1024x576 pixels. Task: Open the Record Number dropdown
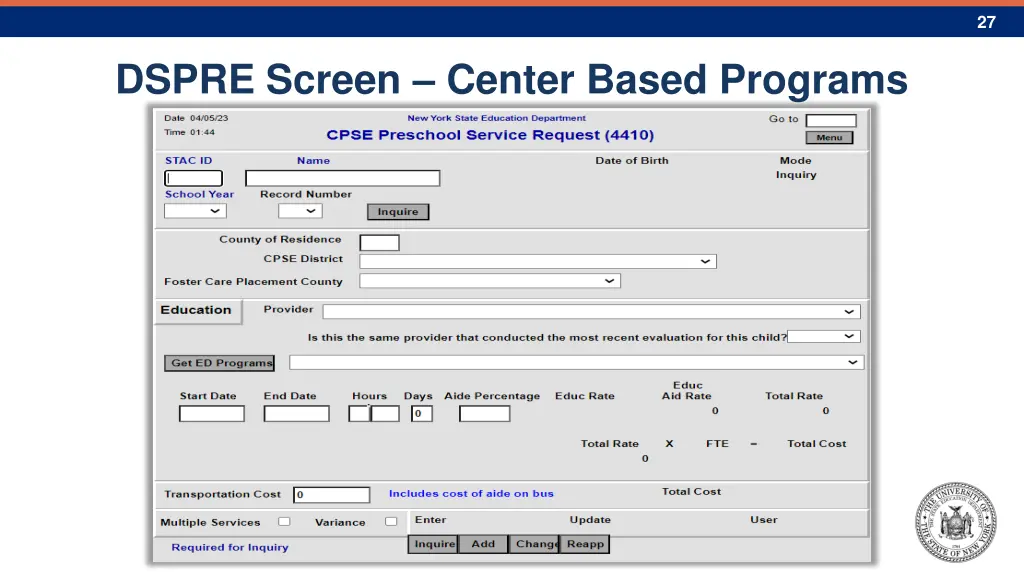pos(300,211)
